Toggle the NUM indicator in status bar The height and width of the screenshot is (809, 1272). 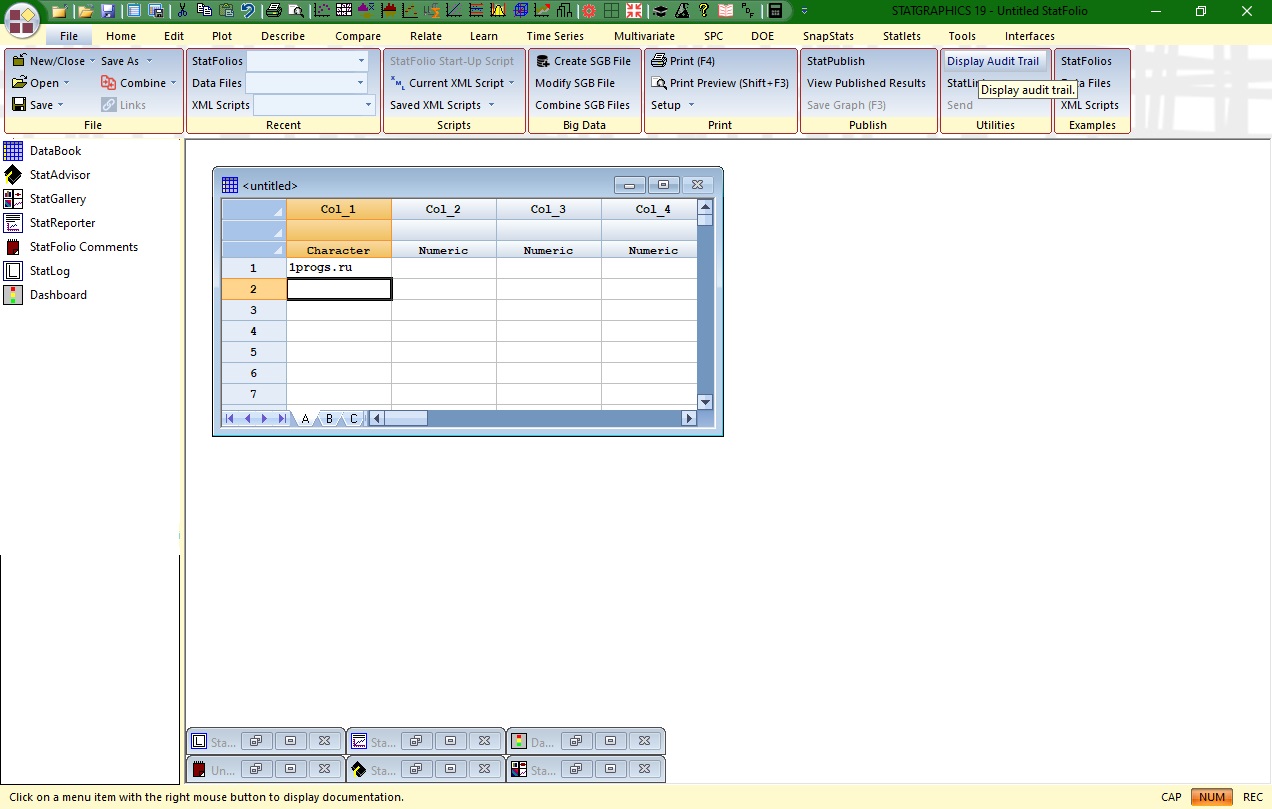tap(1211, 797)
